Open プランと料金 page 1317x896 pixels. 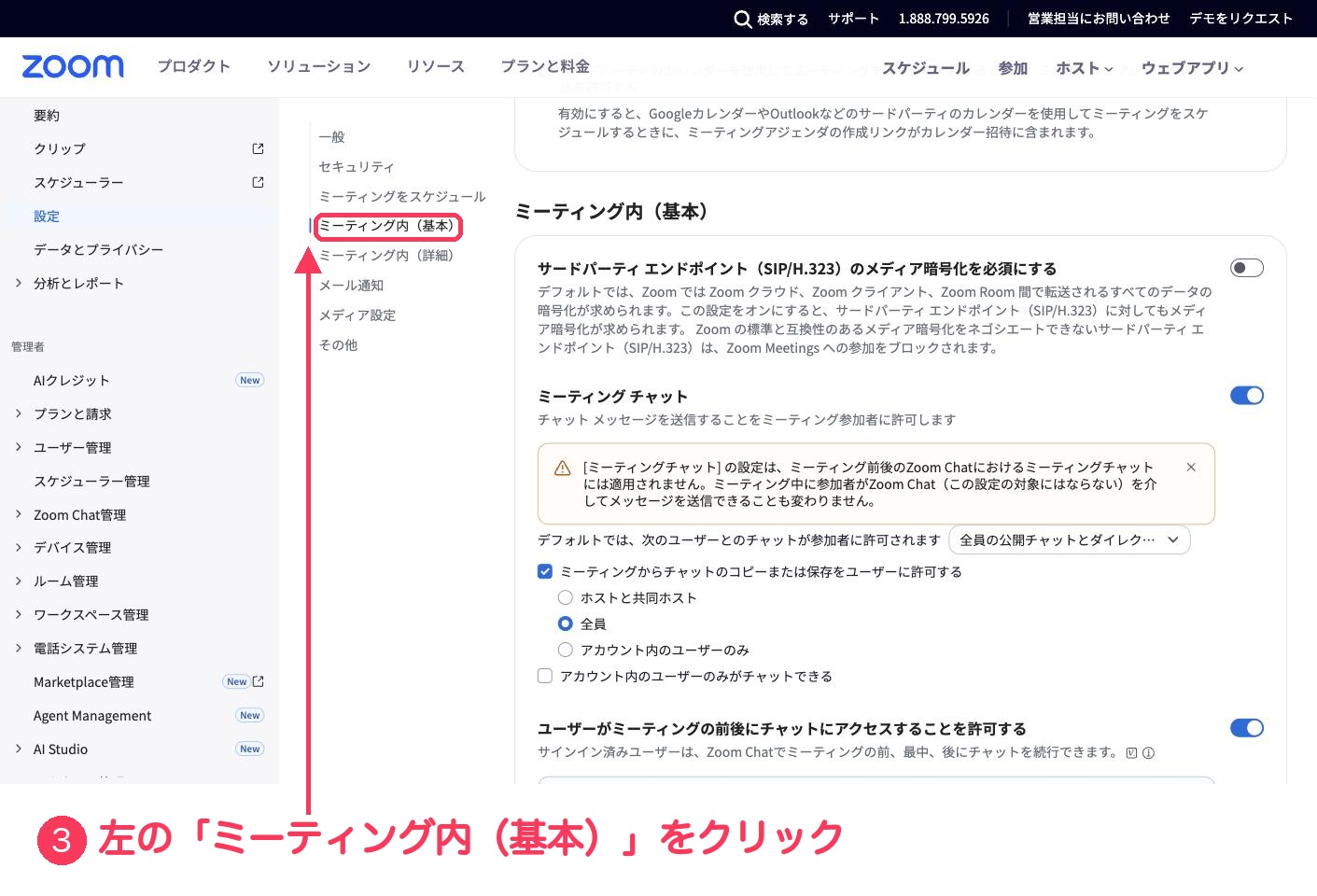[545, 66]
